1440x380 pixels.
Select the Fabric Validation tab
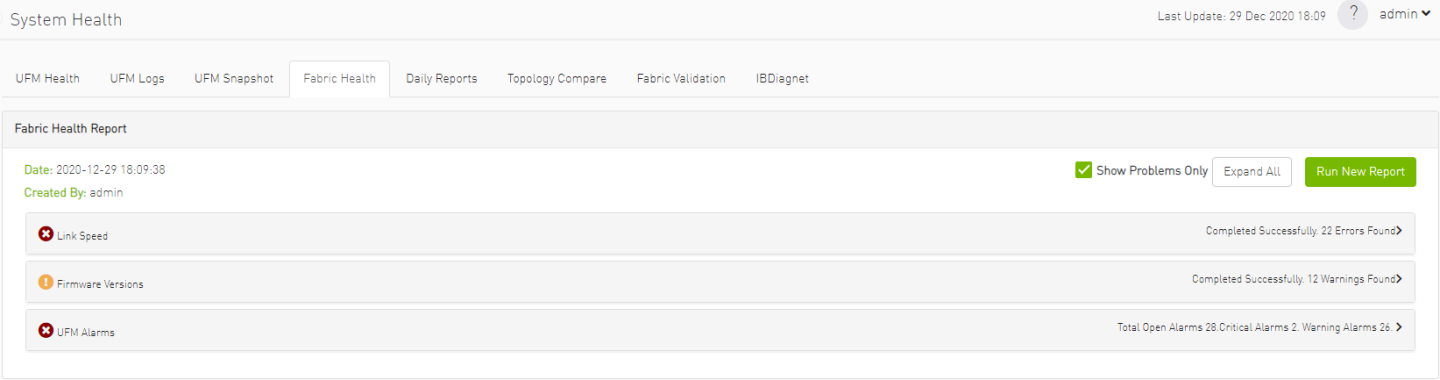click(681, 79)
